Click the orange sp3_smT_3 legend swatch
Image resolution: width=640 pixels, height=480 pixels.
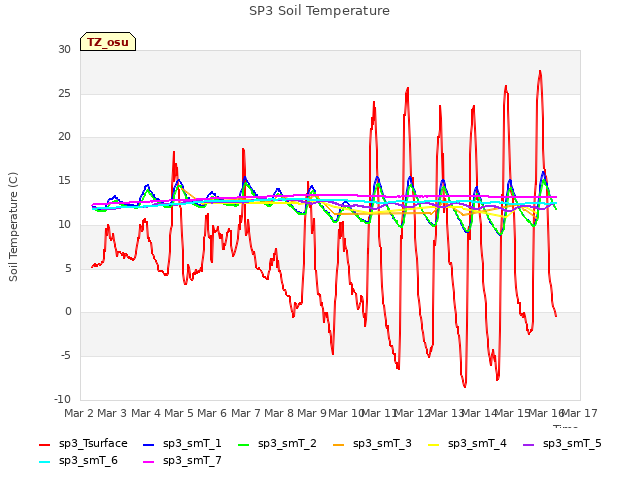click(339, 444)
